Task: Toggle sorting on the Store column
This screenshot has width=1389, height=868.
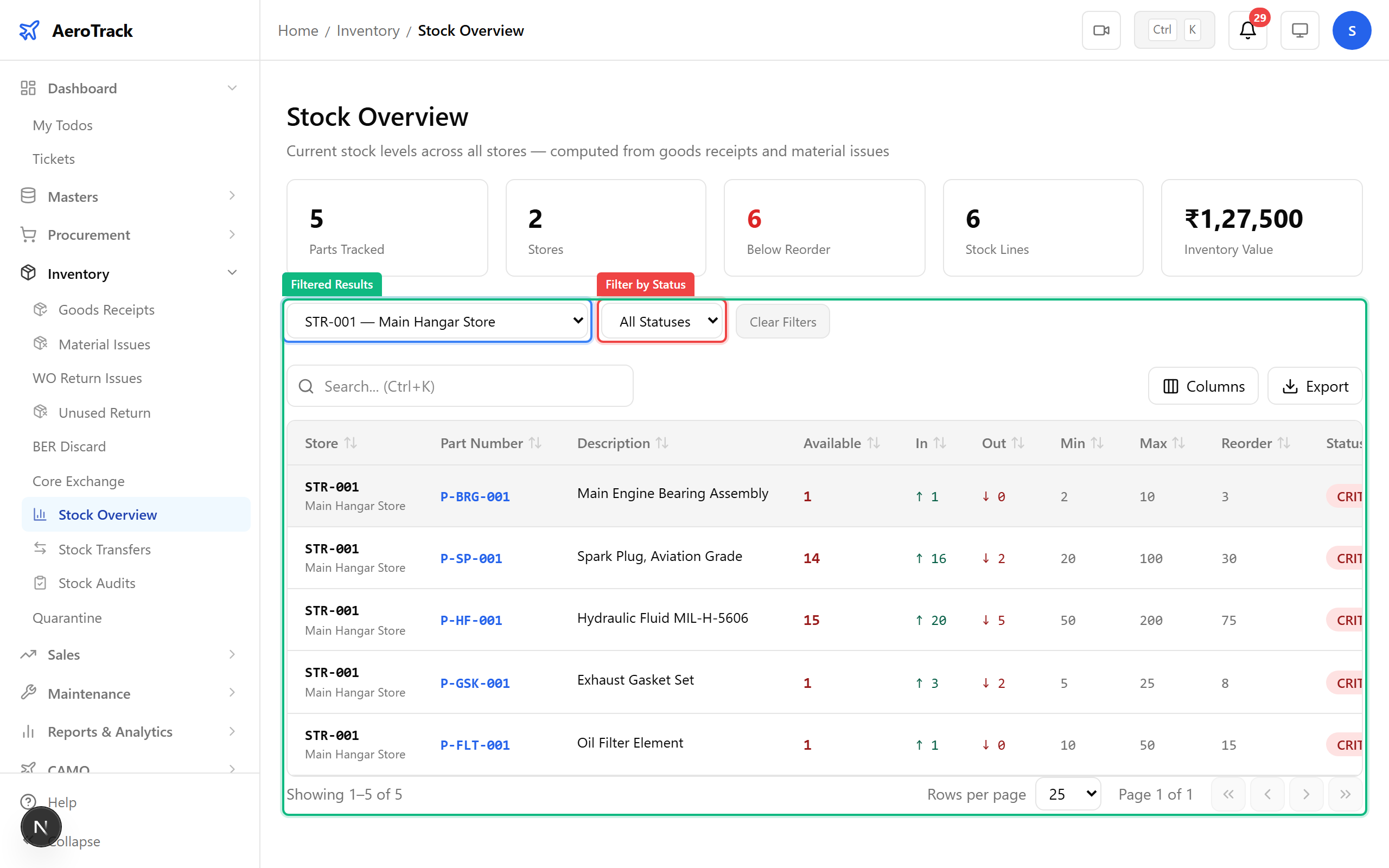Action: pos(351,443)
